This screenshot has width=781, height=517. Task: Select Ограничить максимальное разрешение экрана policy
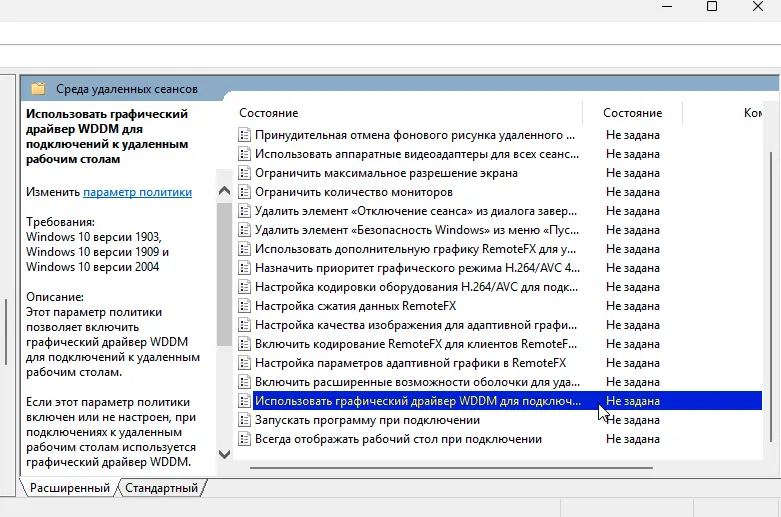pos(387,173)
